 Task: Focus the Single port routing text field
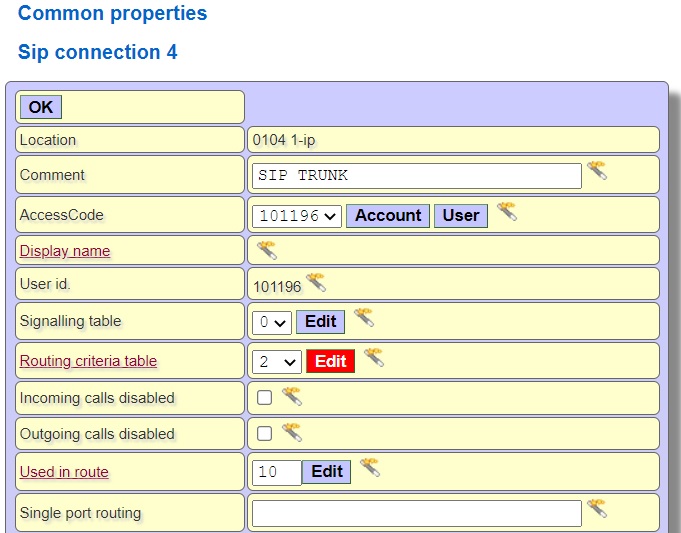click(416, 514)
